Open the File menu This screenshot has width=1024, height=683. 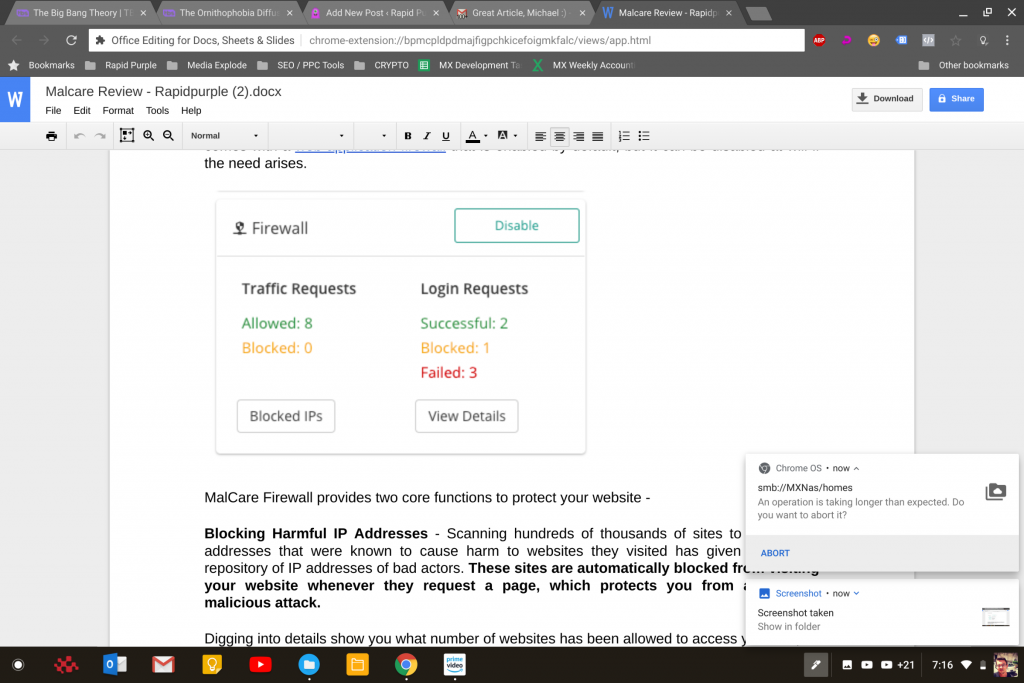[x=53, y=110]
